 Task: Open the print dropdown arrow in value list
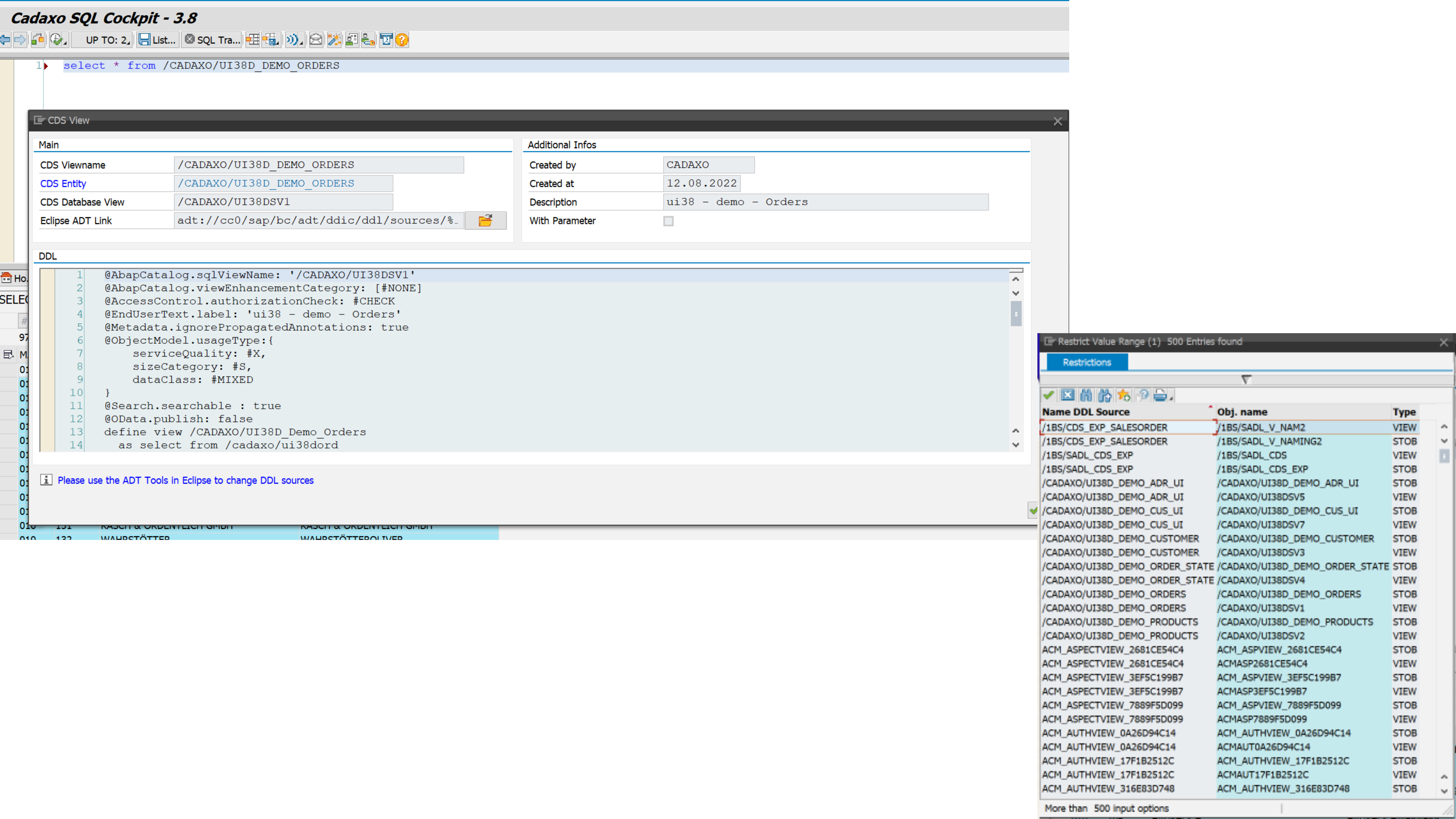pos(1171,398)
